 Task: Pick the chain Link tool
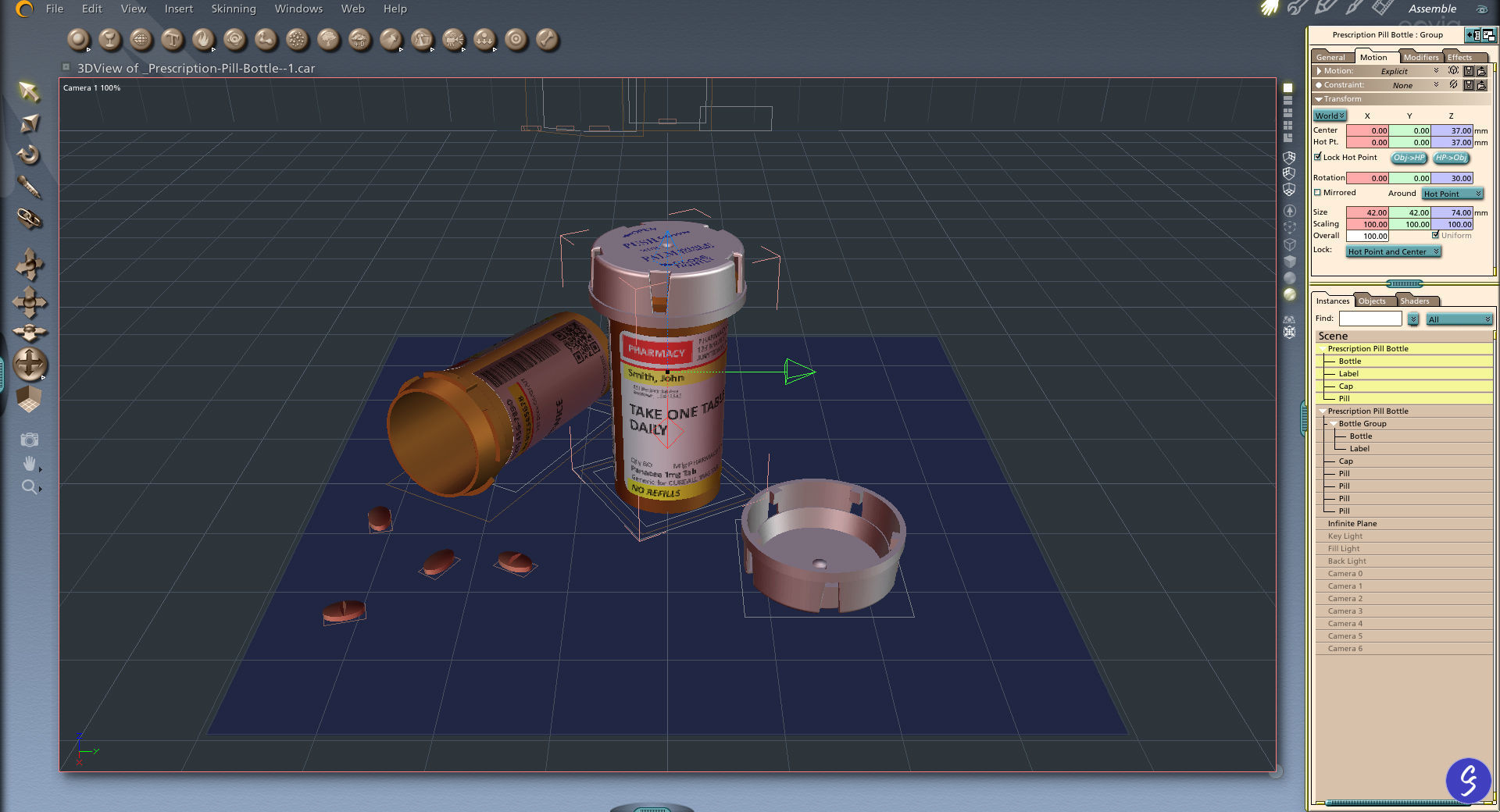(29, 219)
